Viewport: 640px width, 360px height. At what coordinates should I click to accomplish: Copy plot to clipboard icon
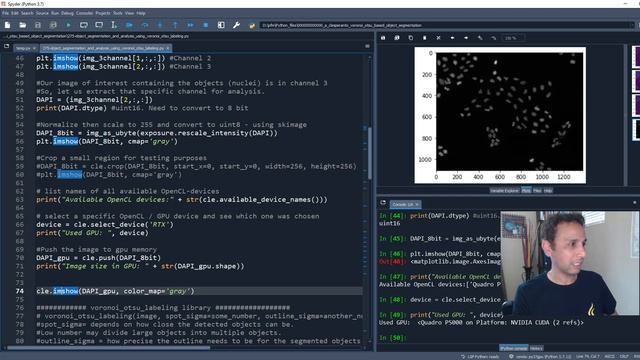[x=411, y=38]
